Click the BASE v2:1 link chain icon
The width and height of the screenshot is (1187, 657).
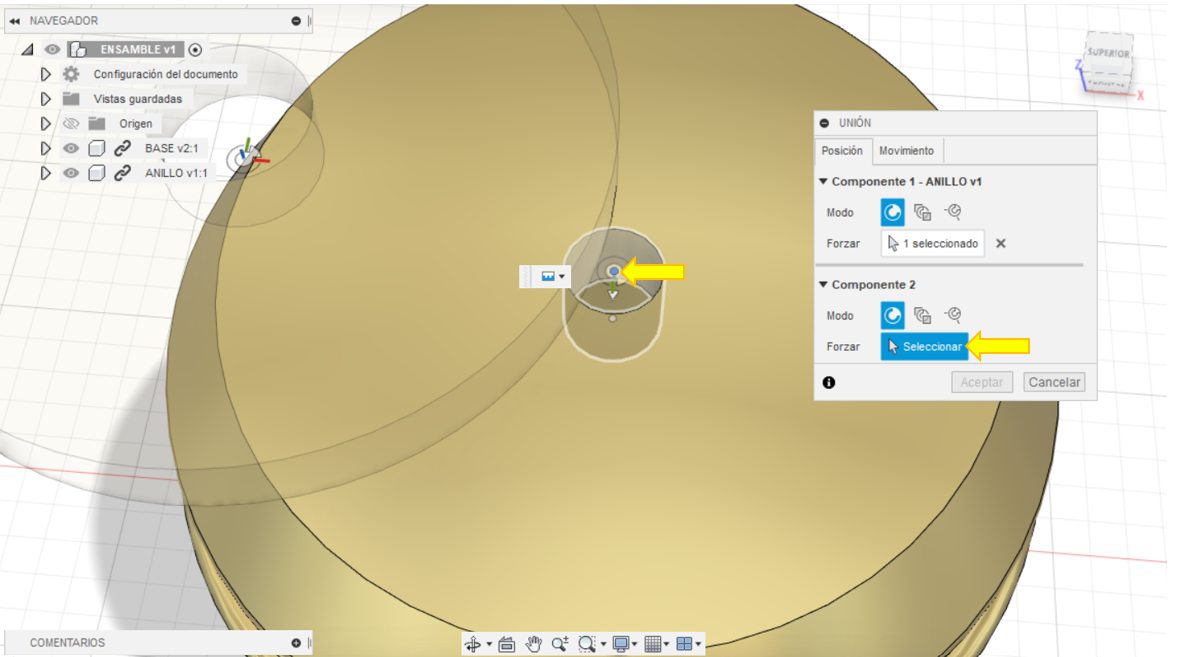pos(122,148)
